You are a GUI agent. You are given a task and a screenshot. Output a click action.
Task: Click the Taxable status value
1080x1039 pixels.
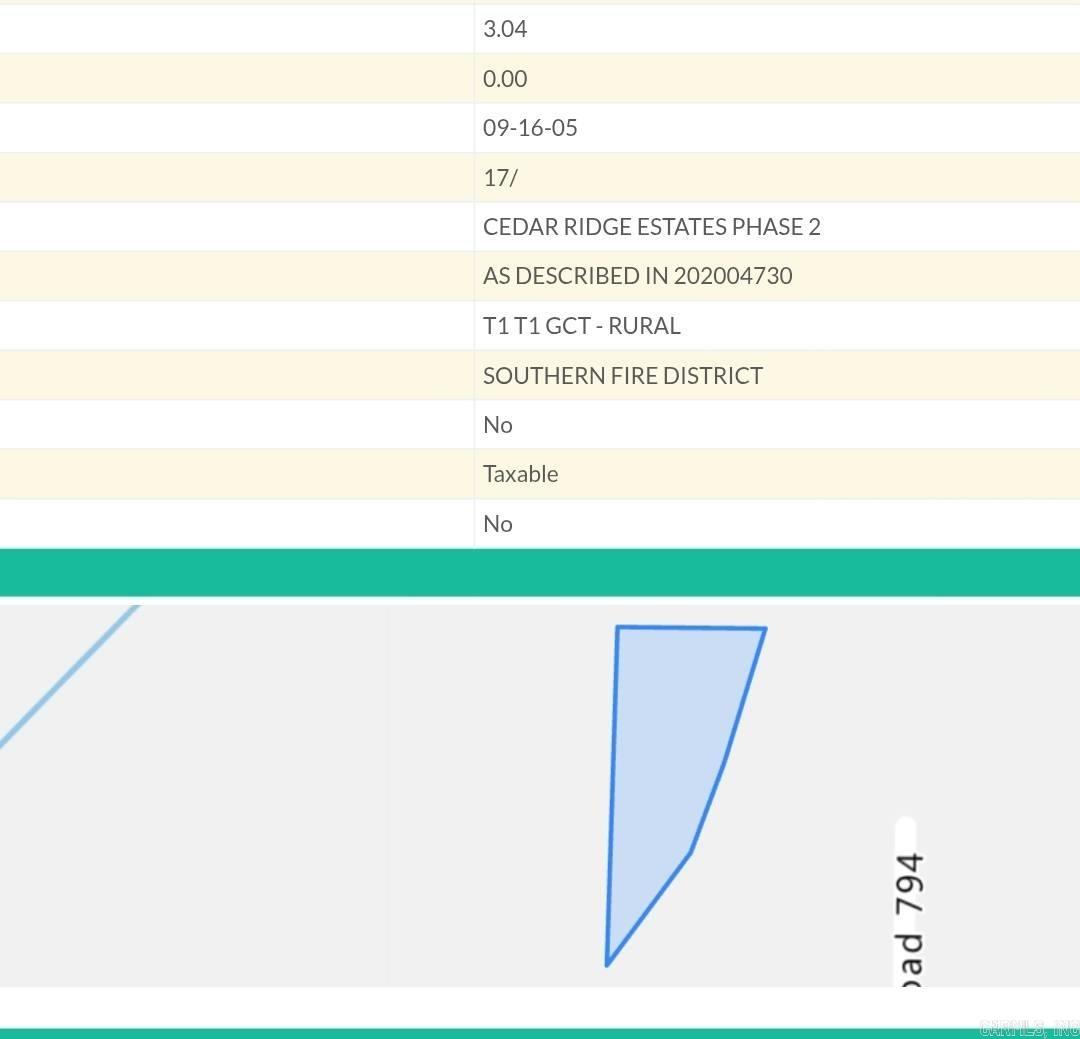click(x=520, y=474)
